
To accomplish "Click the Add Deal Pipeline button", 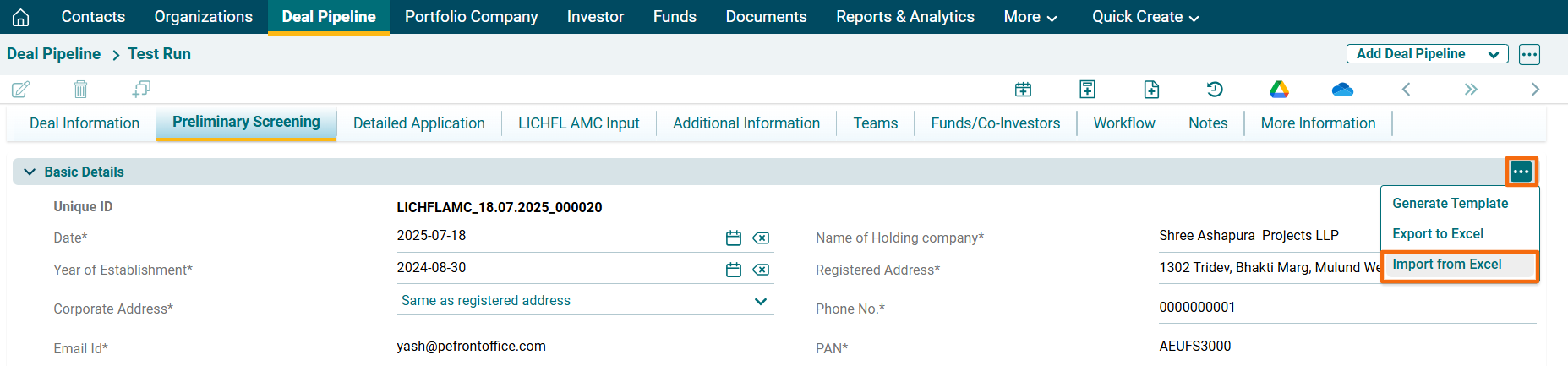I will (1411, 54).
